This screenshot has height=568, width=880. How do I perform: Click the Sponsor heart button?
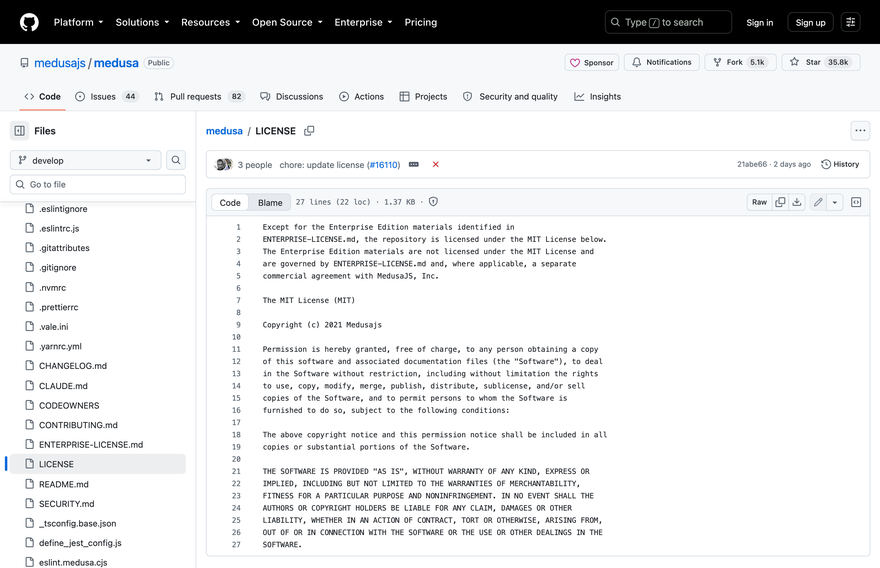click(x=592, y=62)
